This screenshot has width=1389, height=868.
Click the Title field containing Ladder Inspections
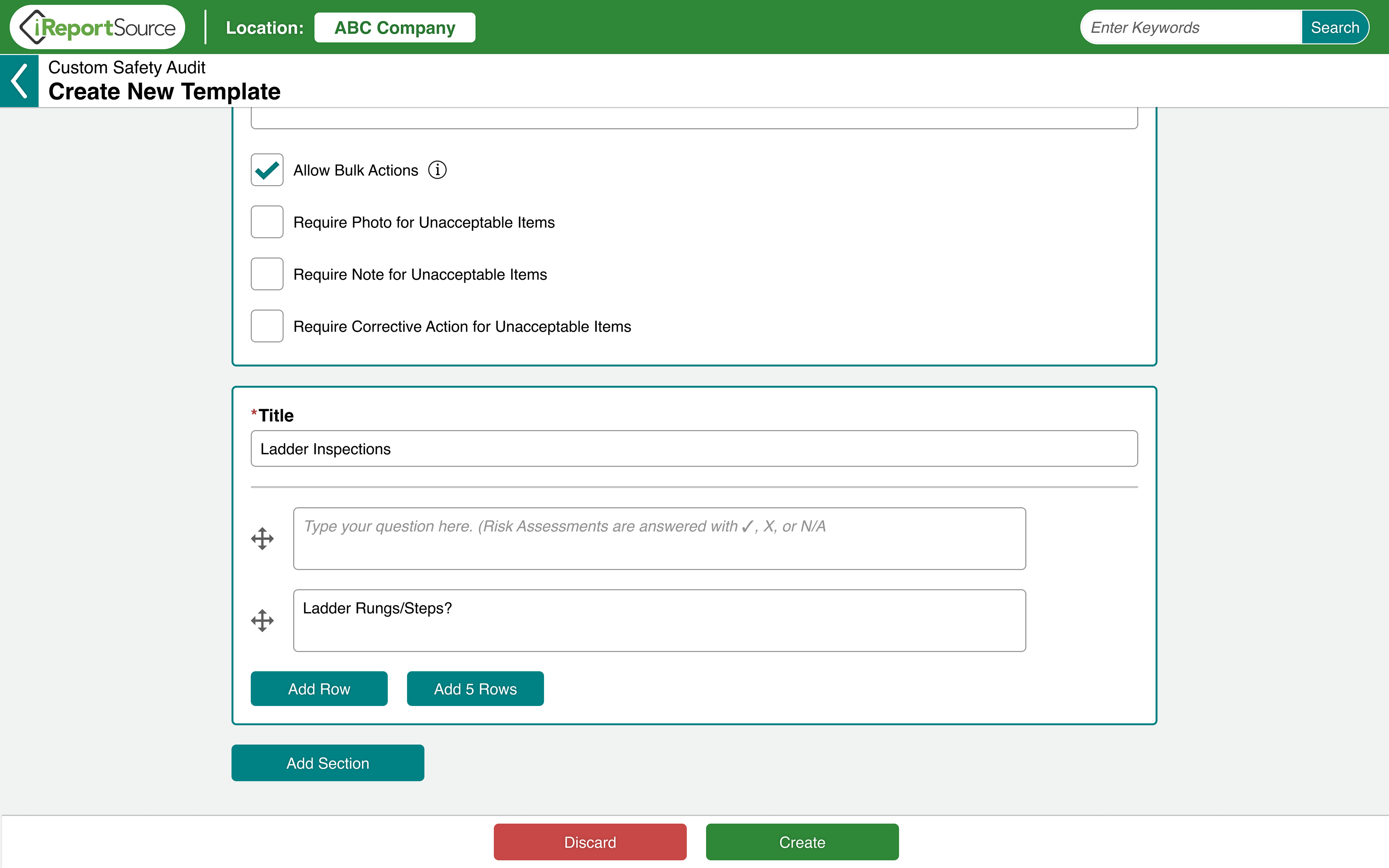point(694,448)
